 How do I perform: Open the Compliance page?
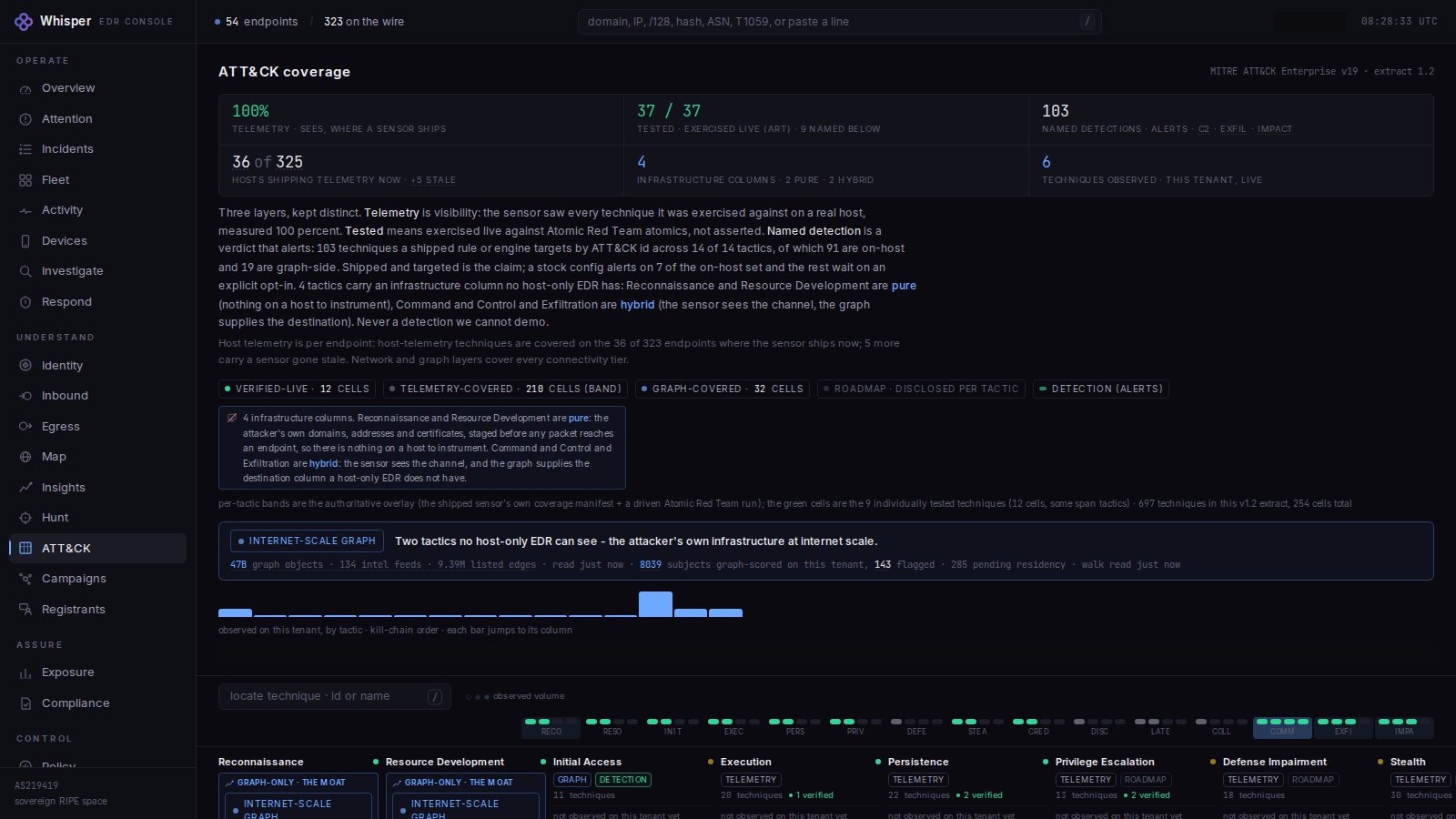97,703
